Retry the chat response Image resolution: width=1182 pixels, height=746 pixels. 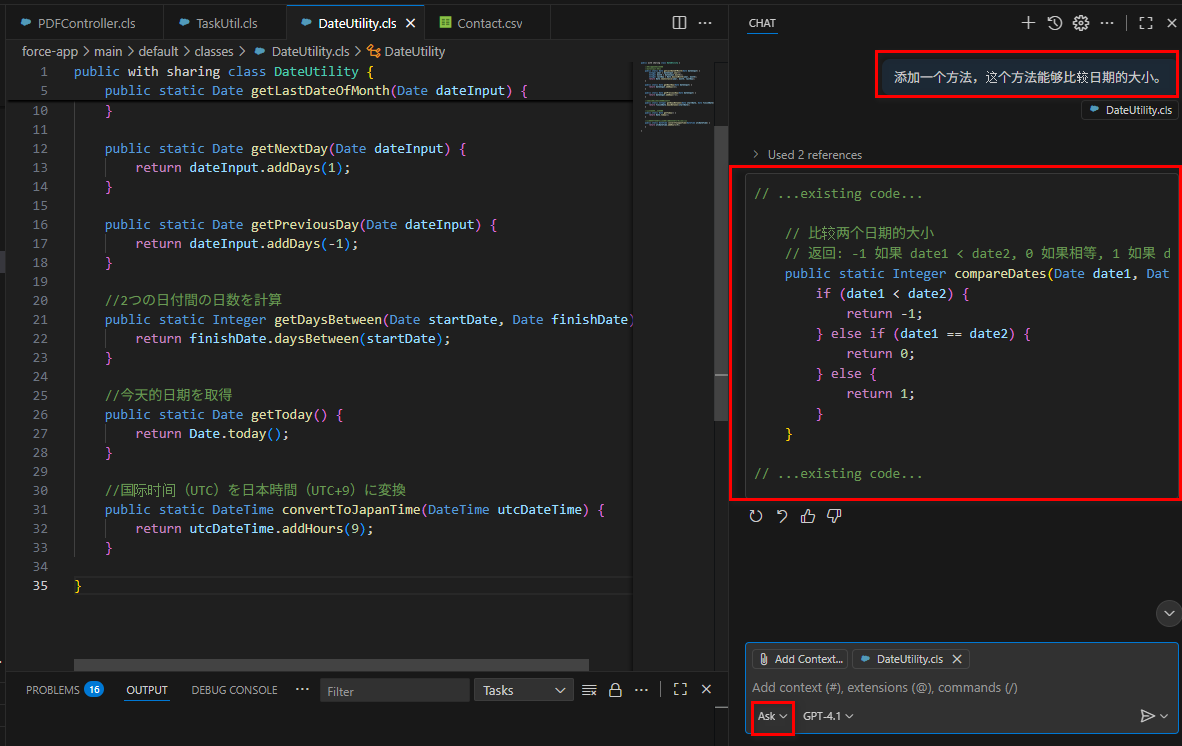[756, 516]
